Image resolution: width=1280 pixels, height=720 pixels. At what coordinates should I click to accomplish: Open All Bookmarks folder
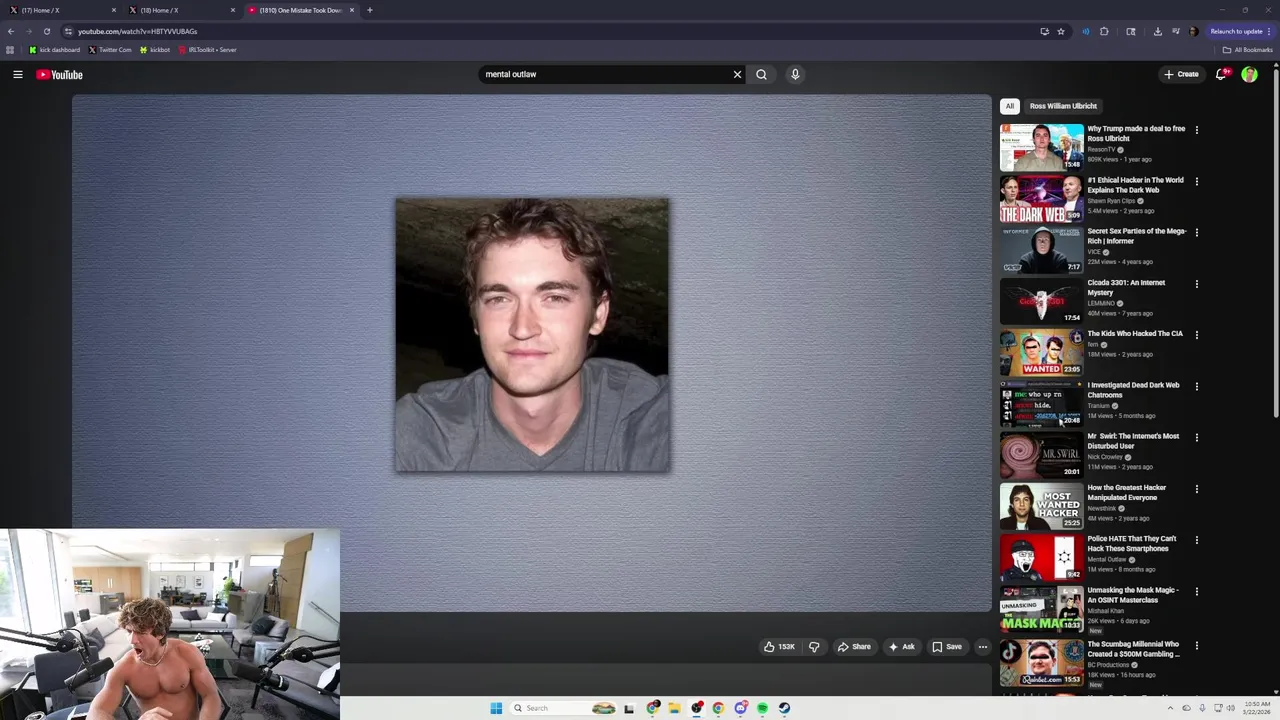[1248, 49]
